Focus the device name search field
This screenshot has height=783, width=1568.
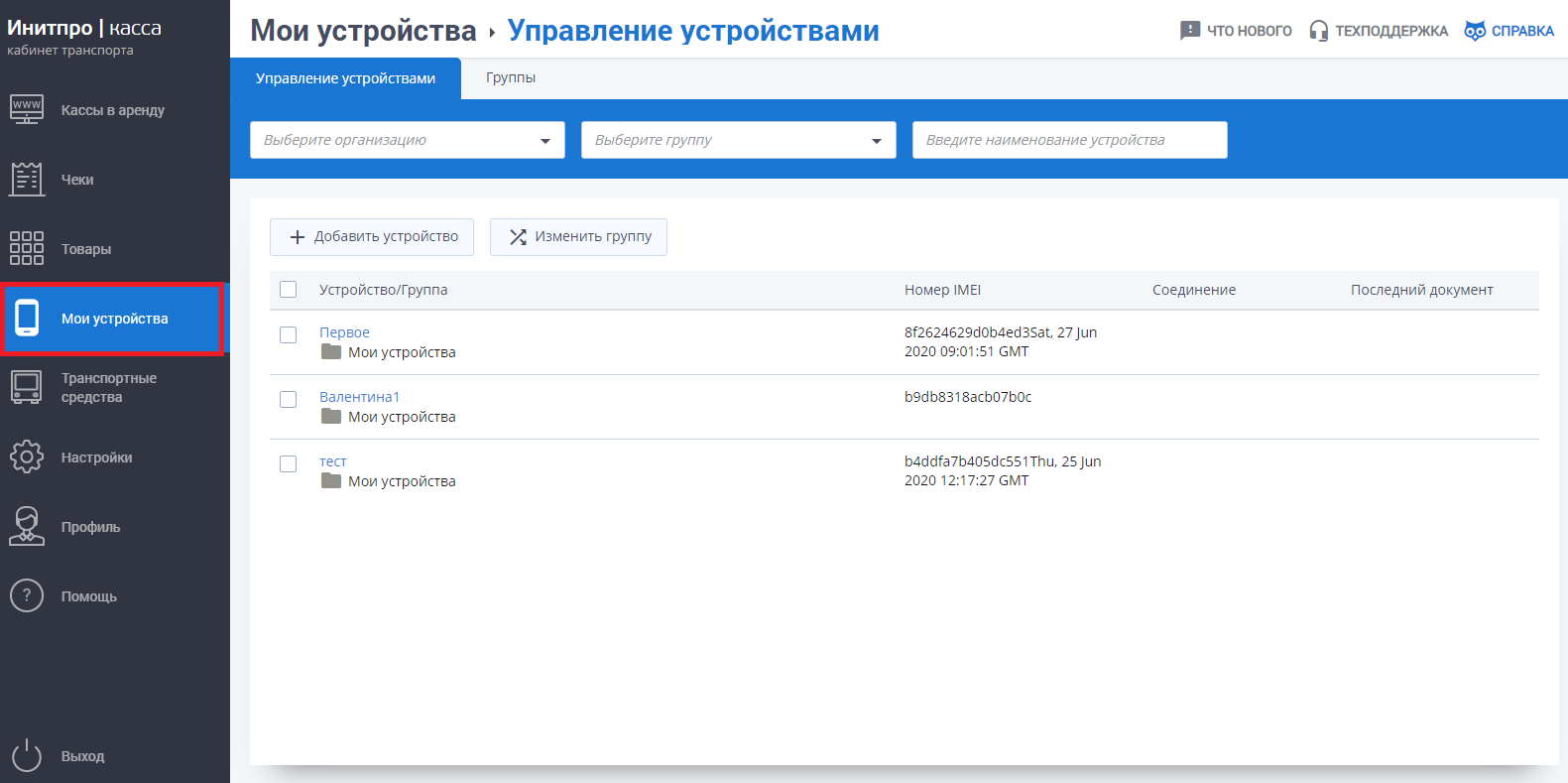click(1069, 140)
